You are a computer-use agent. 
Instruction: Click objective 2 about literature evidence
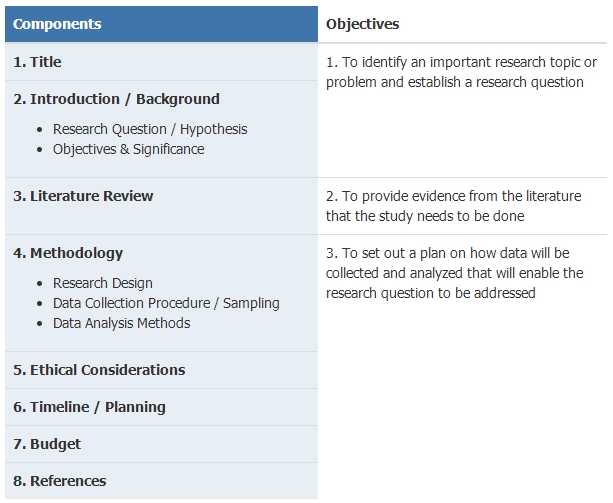tap(453, 206)
